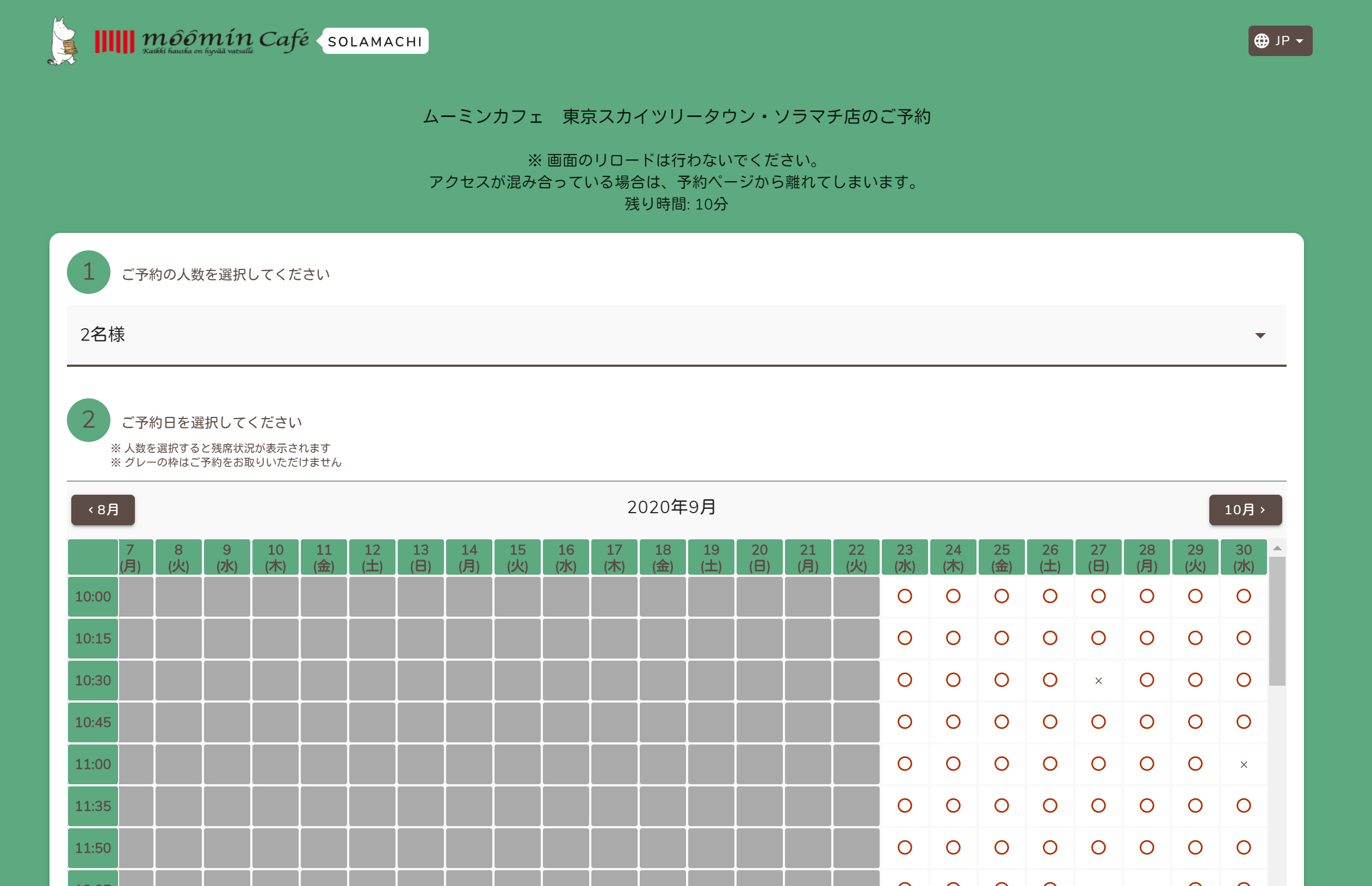Click the globe language icon
The height and width of the screenshot is (886, 1372).
click(x=1262, y=41)
